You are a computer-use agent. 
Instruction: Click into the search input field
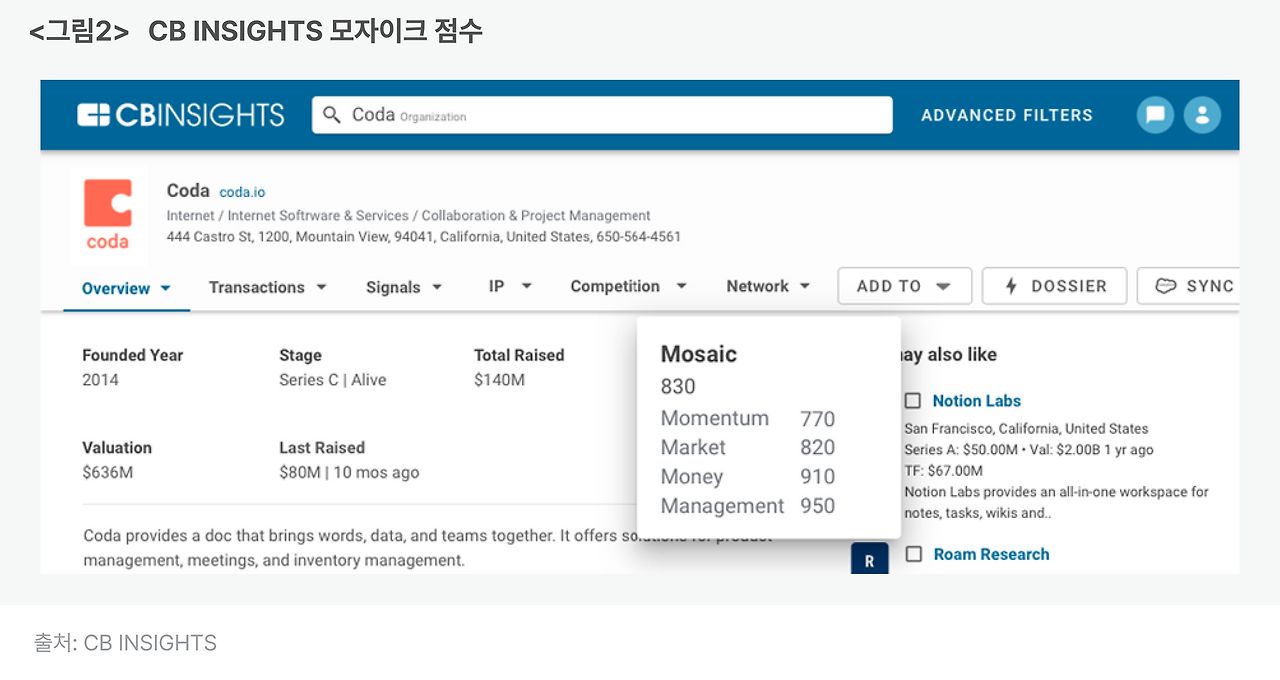620,115
